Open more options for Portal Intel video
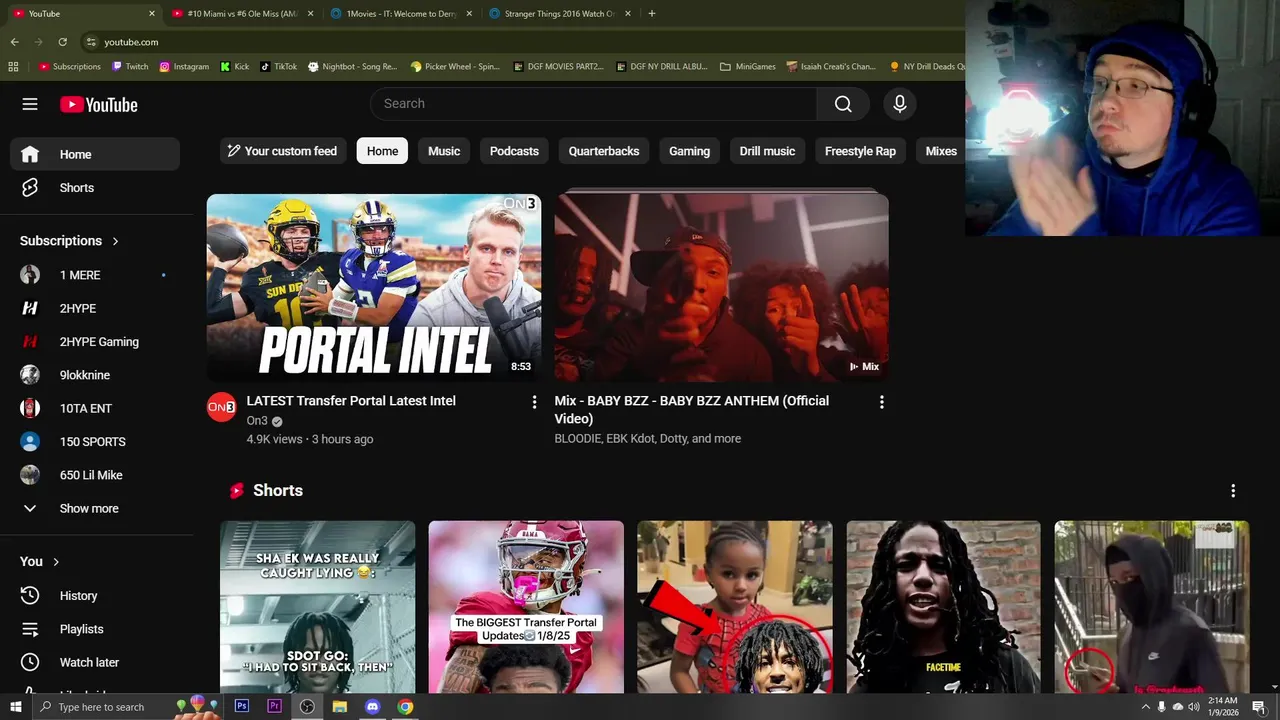1280x720 pixels. pyautogui.click(x=534, y=402)
